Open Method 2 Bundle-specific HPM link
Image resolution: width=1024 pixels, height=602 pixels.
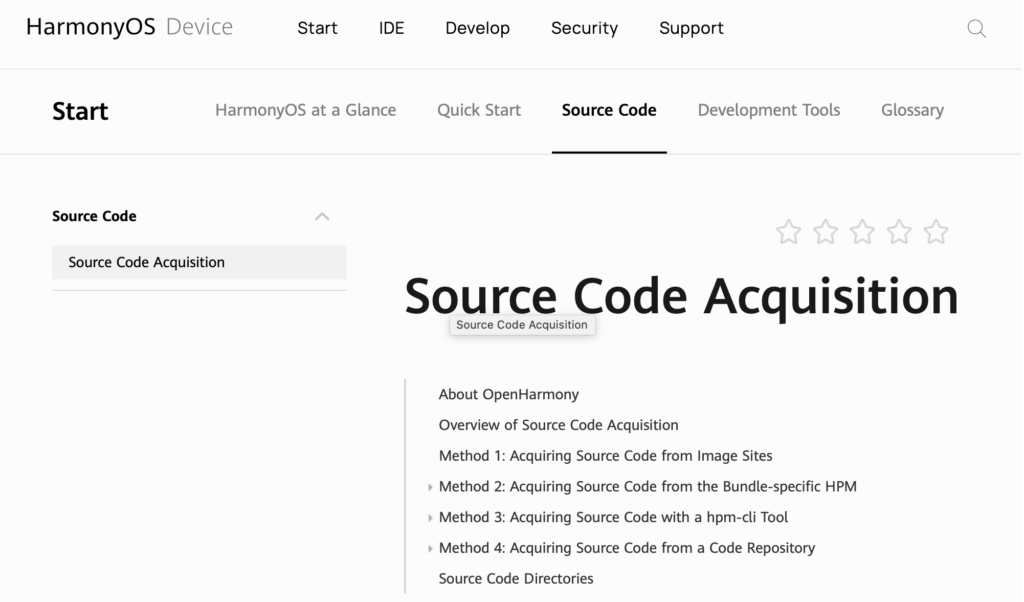tap(648, 486)
